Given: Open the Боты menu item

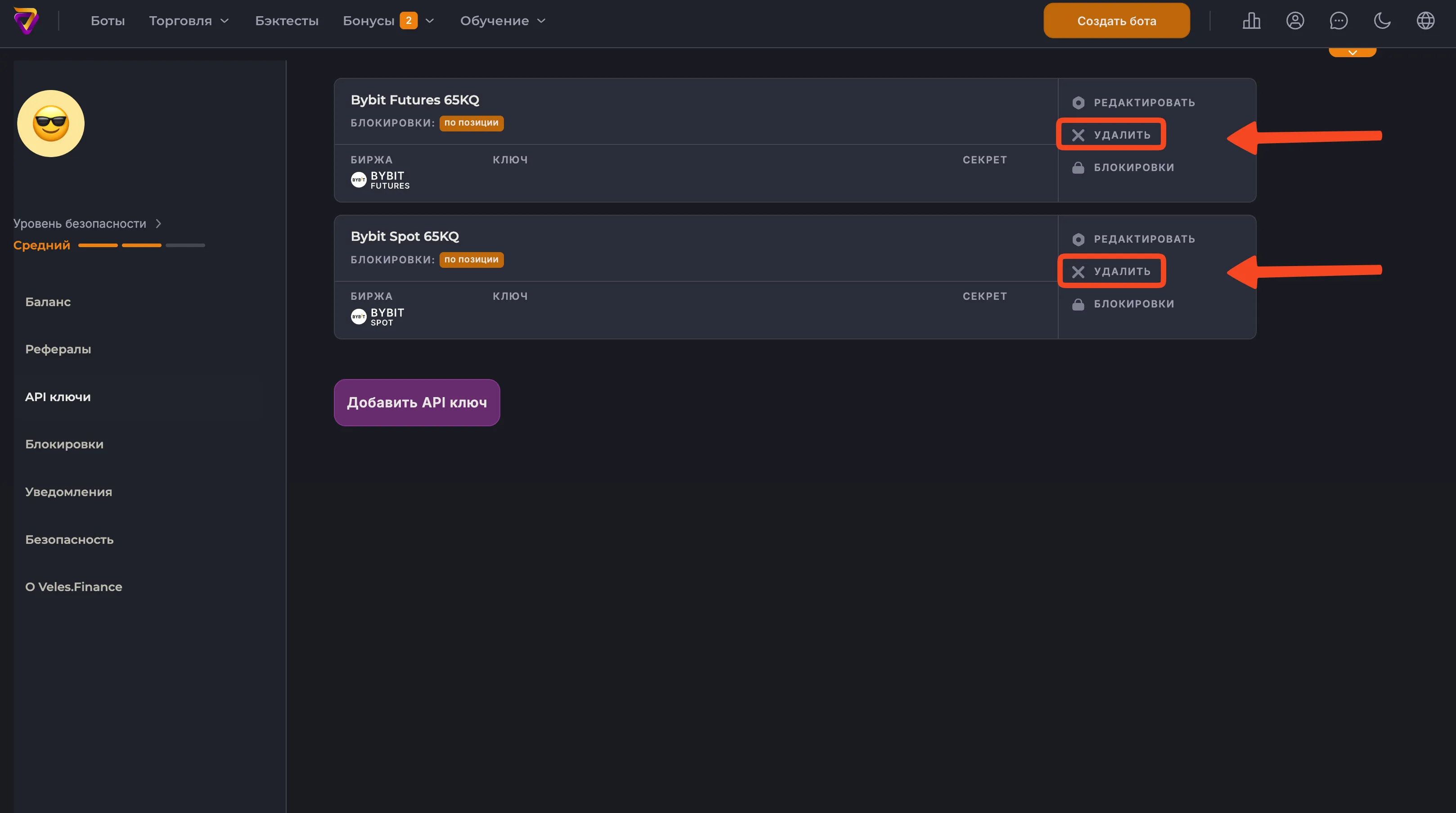Looking at the screenshot, I should (108, 21).
